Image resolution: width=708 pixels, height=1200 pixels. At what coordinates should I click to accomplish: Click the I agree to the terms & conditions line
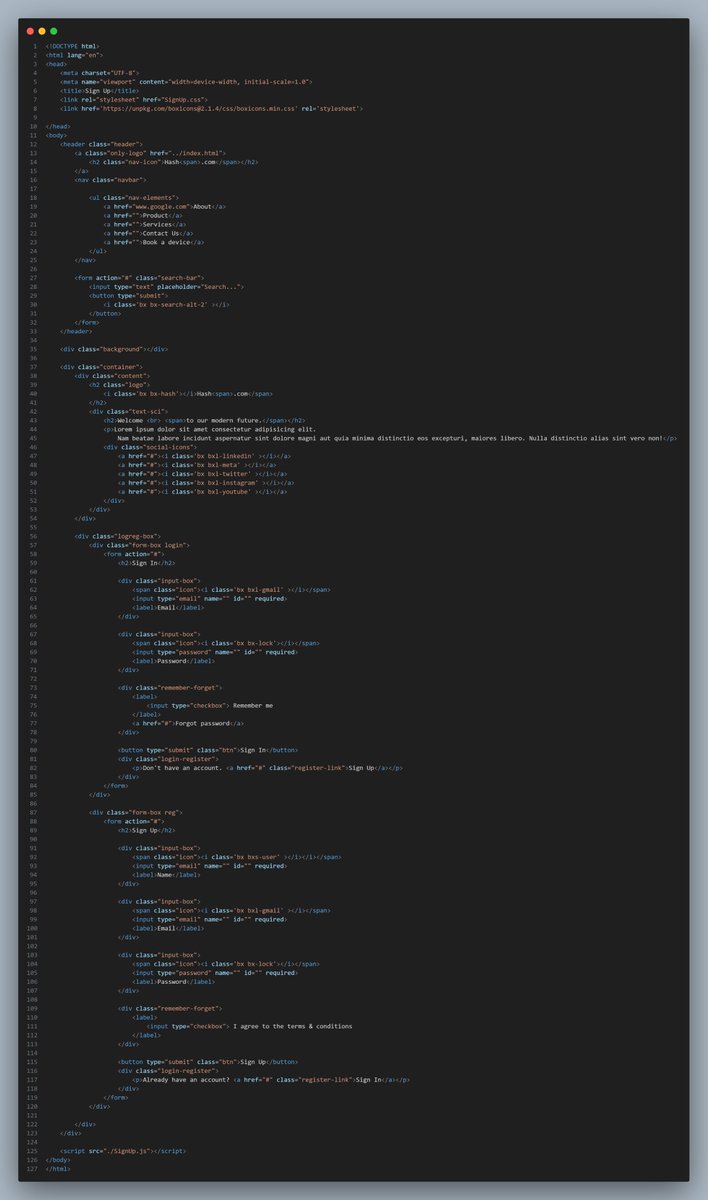(250, 1026)
